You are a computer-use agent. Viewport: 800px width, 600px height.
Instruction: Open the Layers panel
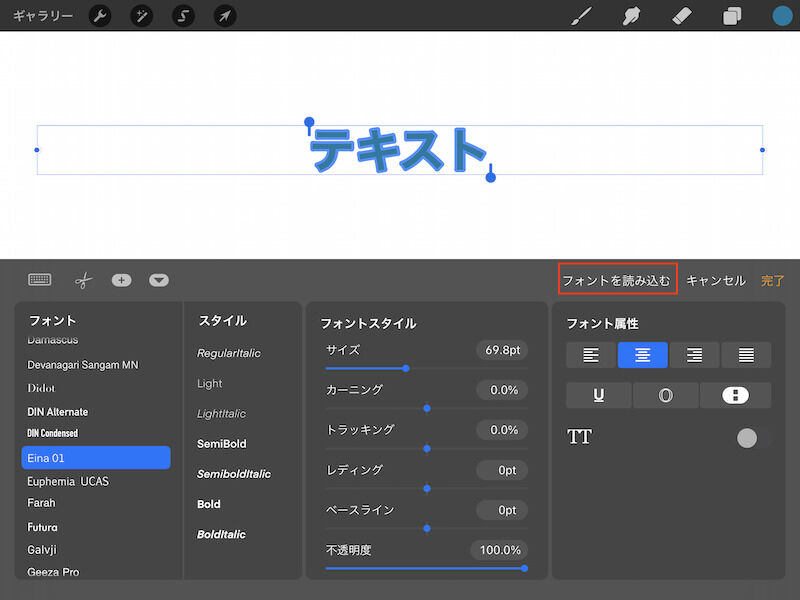[732, 16]
